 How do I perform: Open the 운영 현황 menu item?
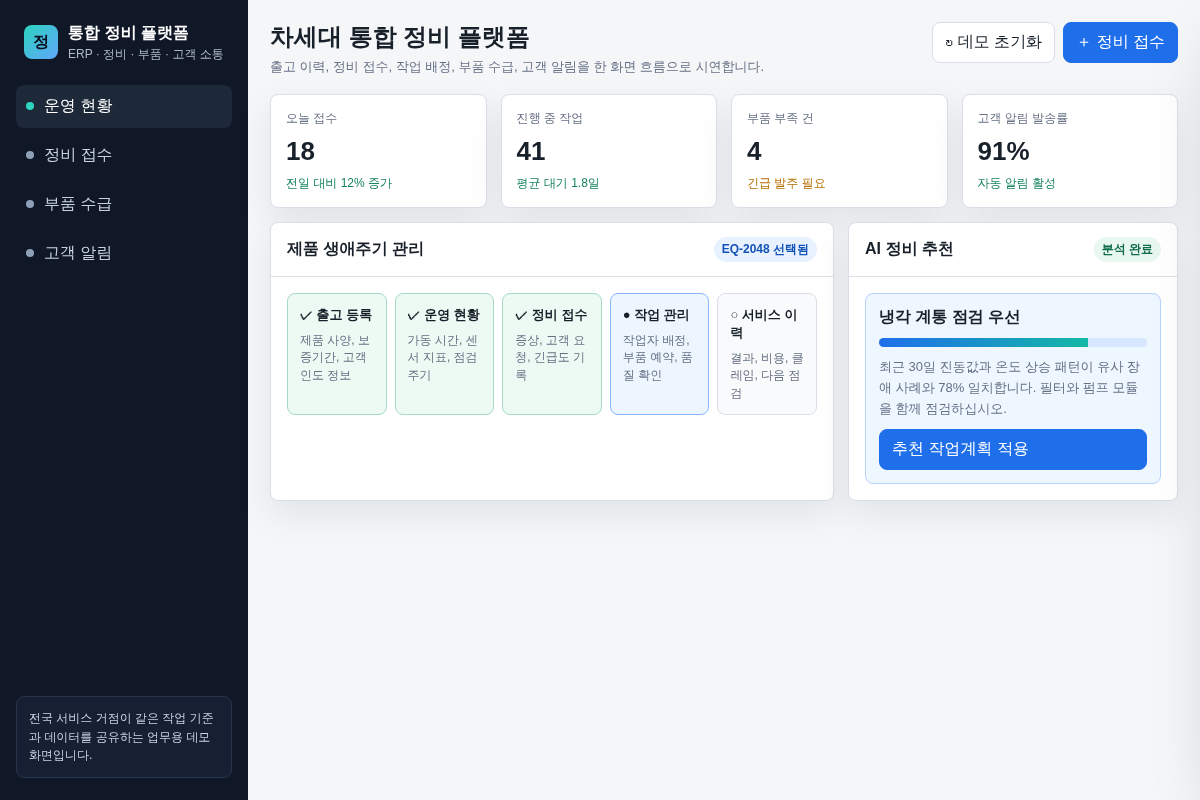click(124, 106)
